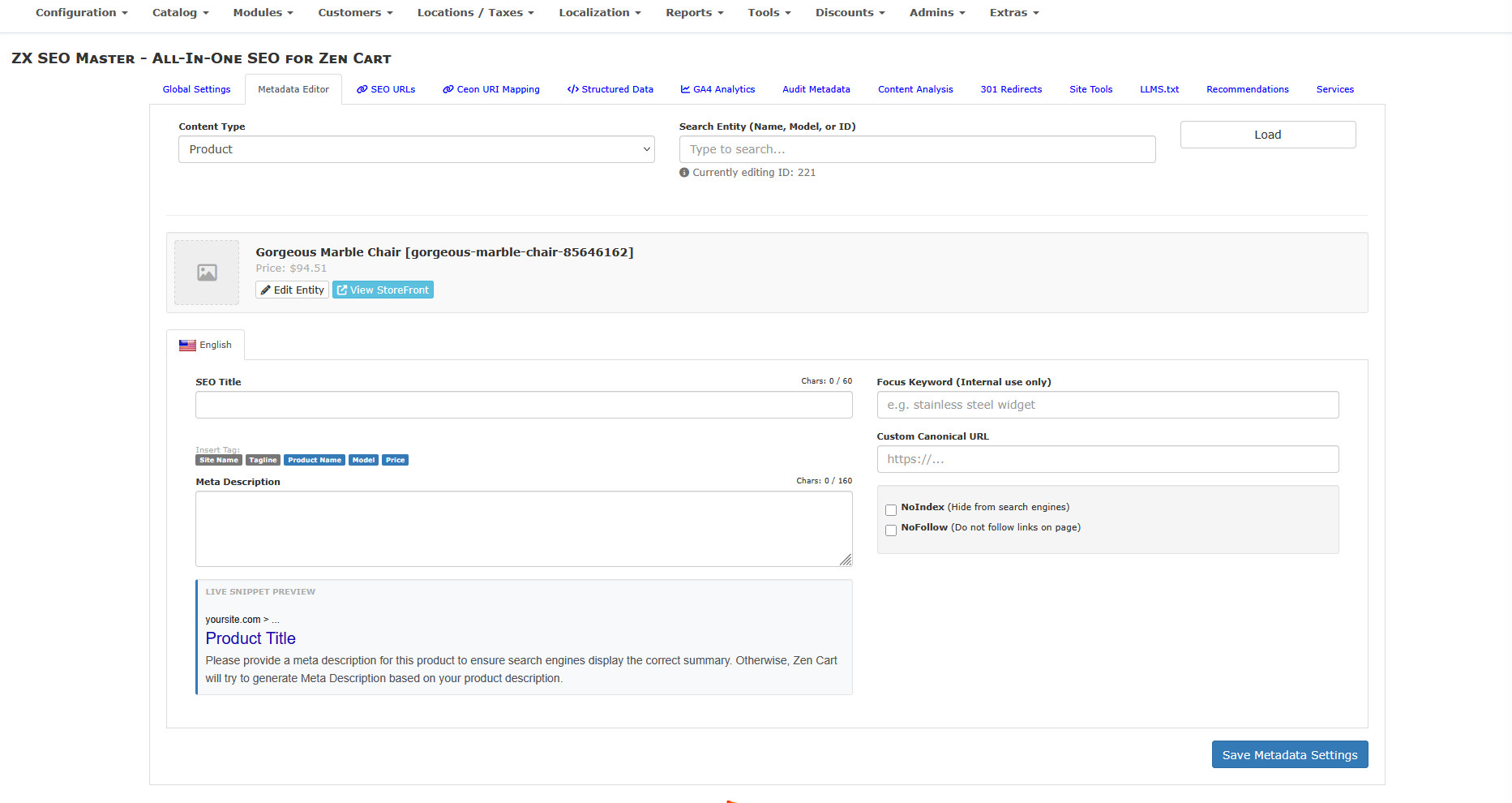Click the 'Price: $94.51' text

coord(291,268)
